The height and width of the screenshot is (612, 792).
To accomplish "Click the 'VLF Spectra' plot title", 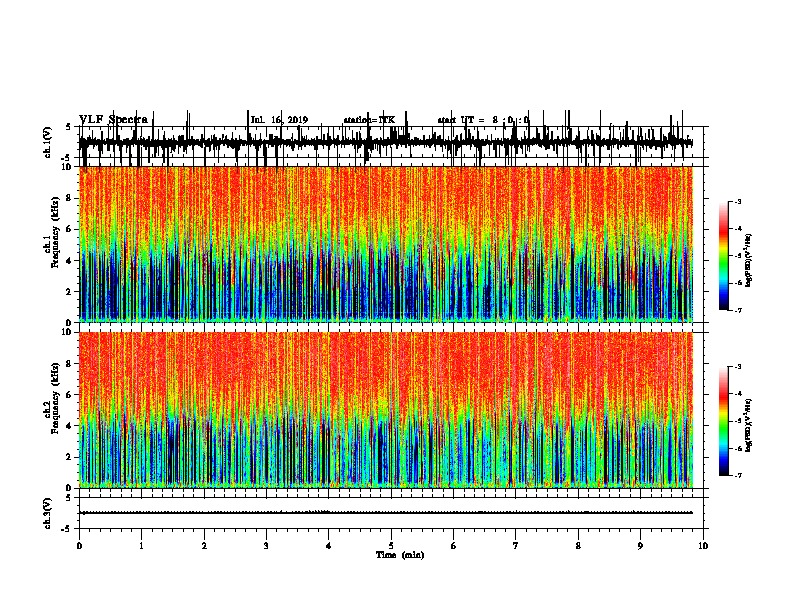I will tap(114, 120).
